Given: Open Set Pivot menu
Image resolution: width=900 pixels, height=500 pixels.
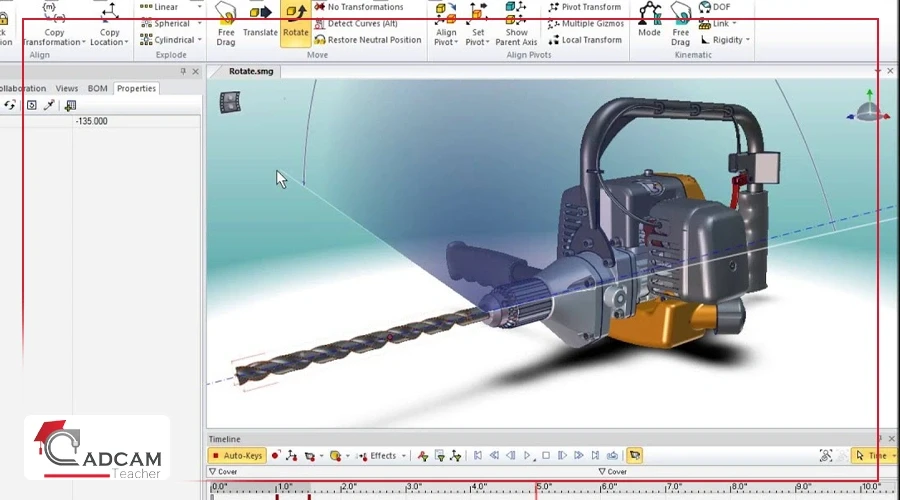Looking at the screenshot, I should 478,24.
